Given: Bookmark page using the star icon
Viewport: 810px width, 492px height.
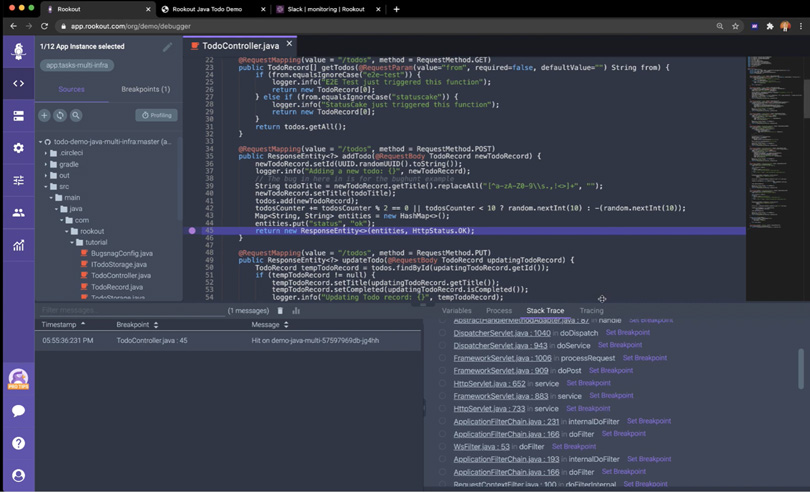Looking at the screenshot, I should tap(735, 26).
